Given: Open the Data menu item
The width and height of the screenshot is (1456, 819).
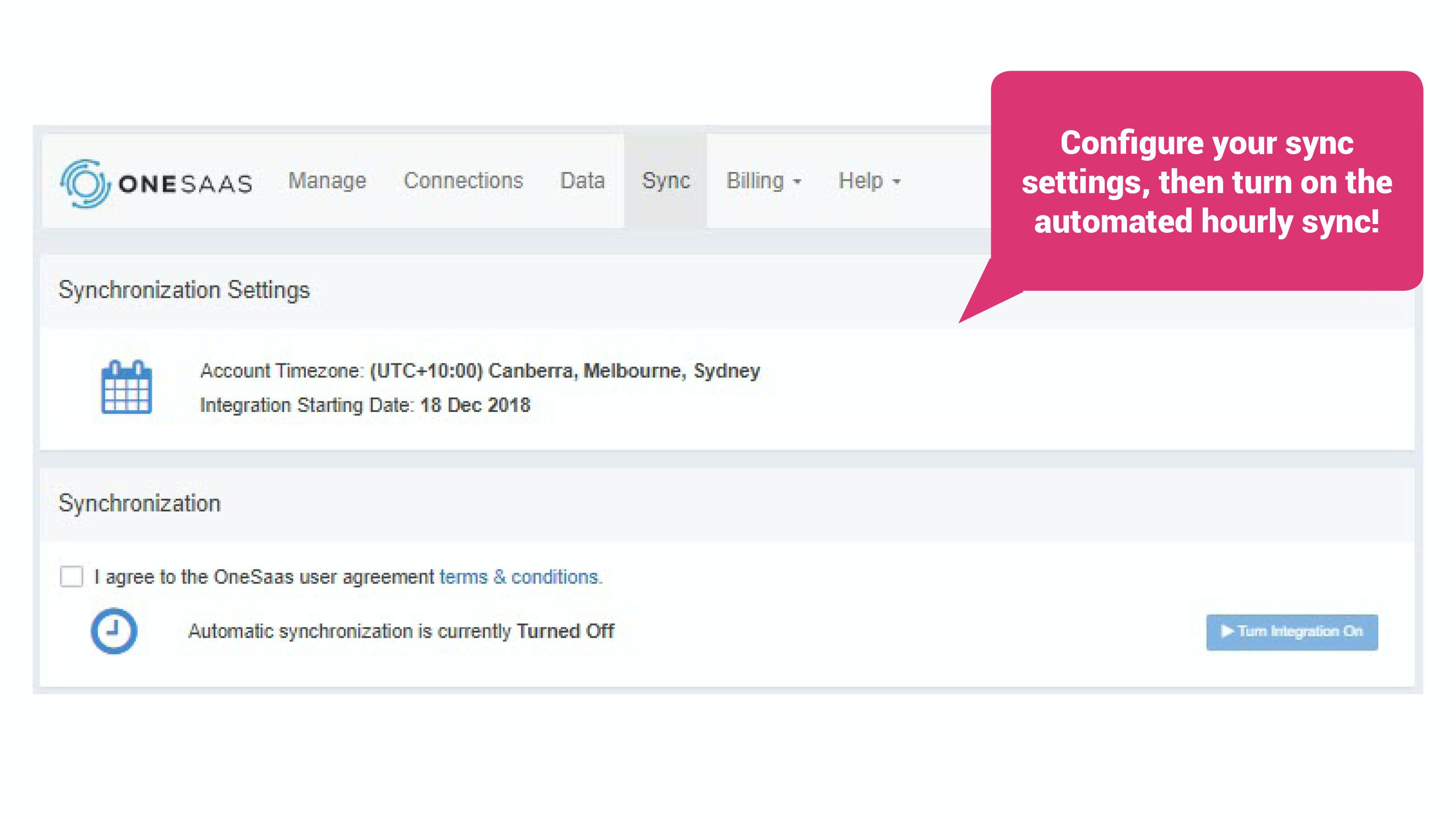Looking at the screenshot, I should point(582,181).
